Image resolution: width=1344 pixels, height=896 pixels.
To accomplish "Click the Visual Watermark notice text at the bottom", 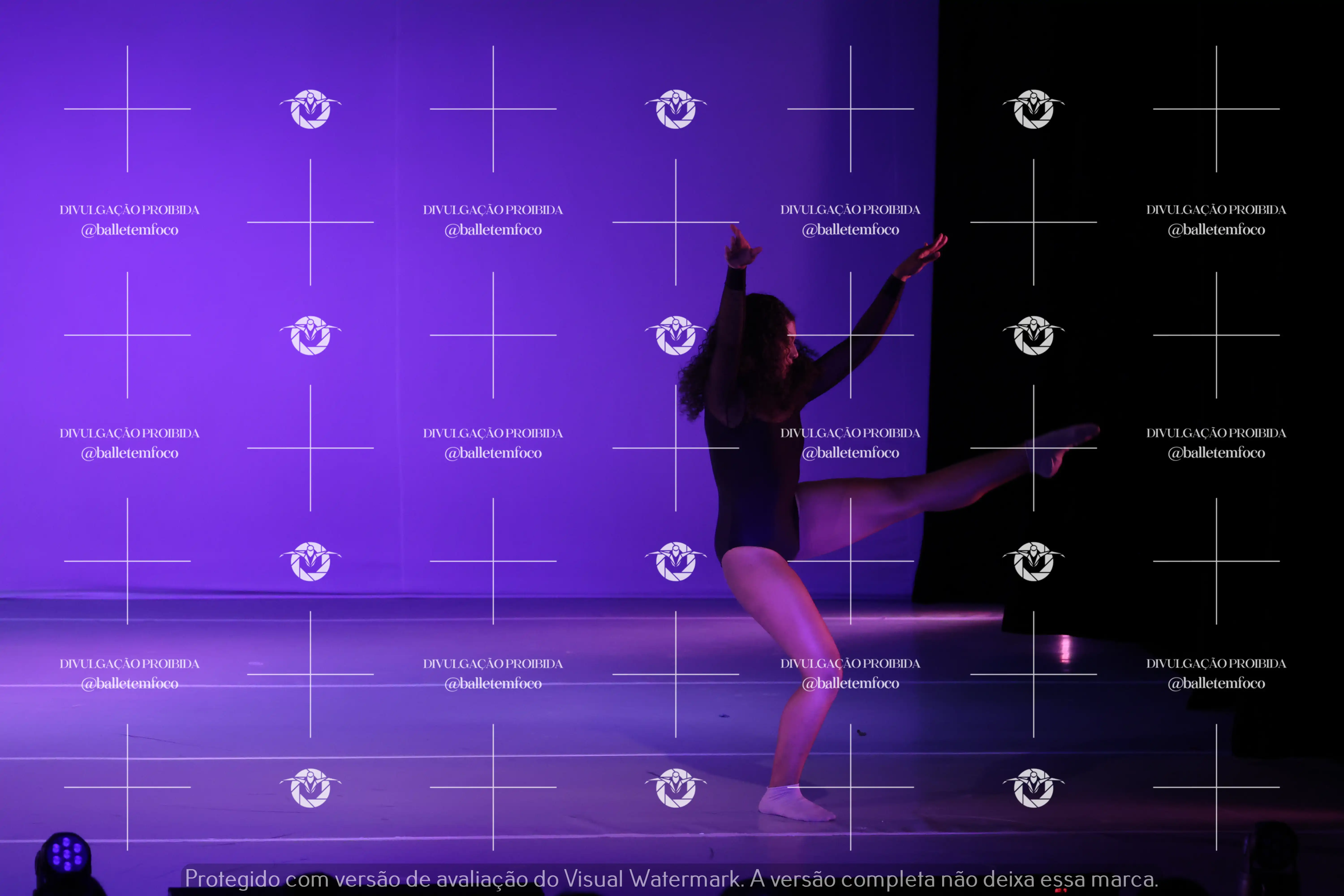I will point(671,879).
